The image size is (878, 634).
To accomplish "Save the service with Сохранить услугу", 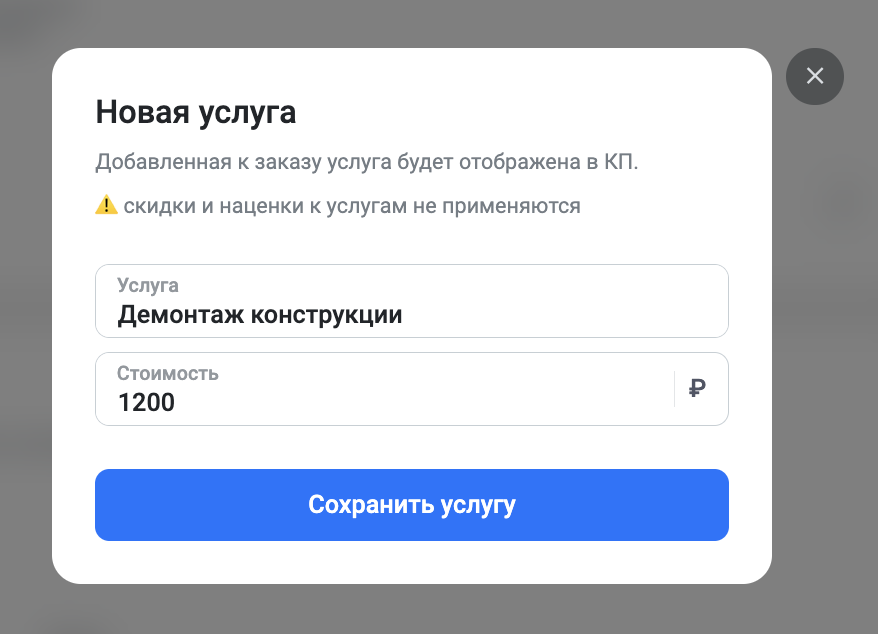I will pyautogui.click(x=412, y=505).
